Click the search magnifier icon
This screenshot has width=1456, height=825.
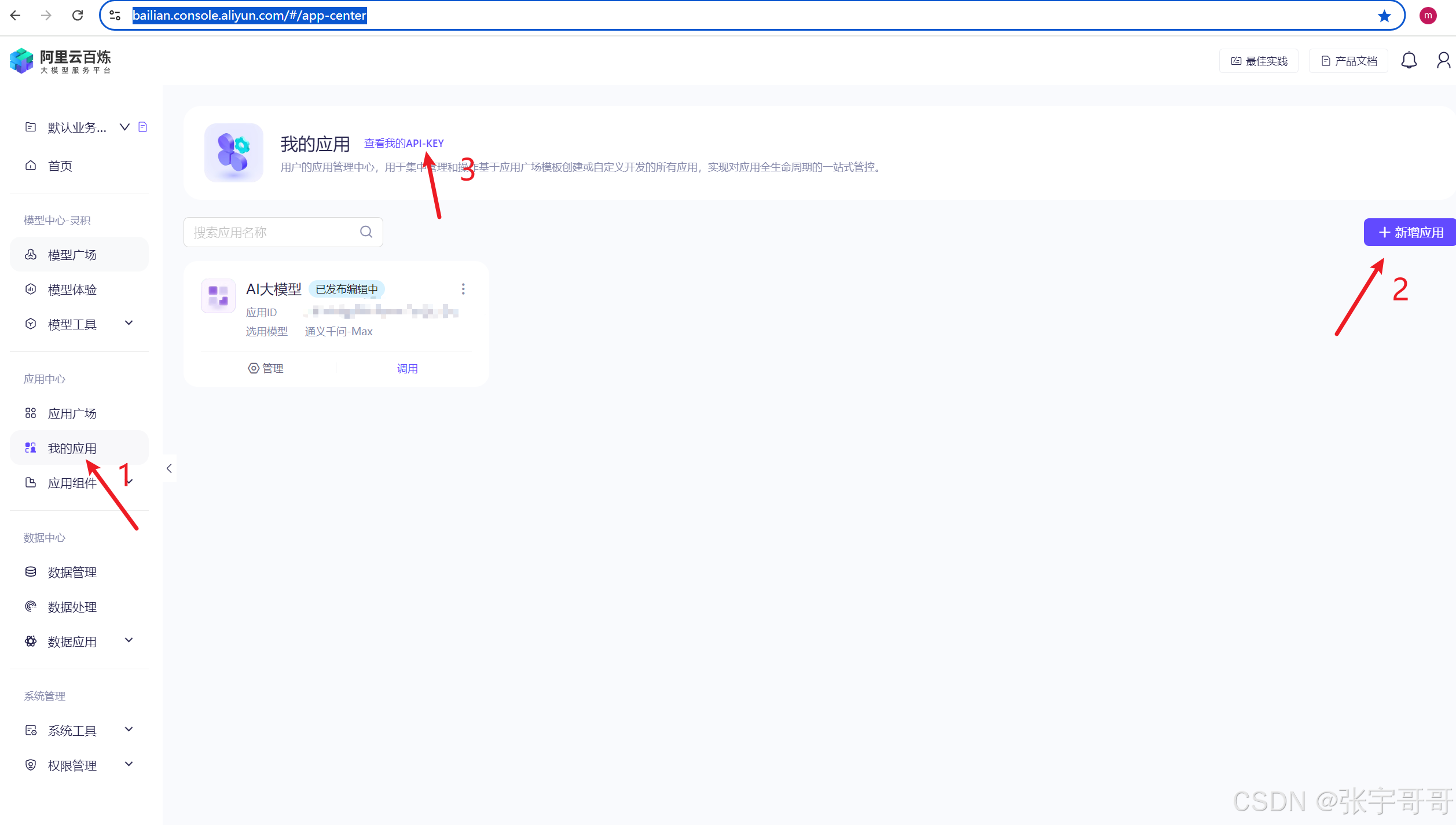[x=366, y=232]
